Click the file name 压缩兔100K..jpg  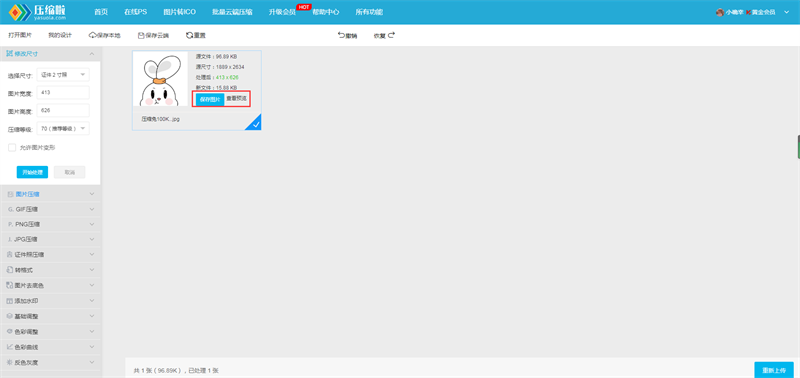(160, 119)
